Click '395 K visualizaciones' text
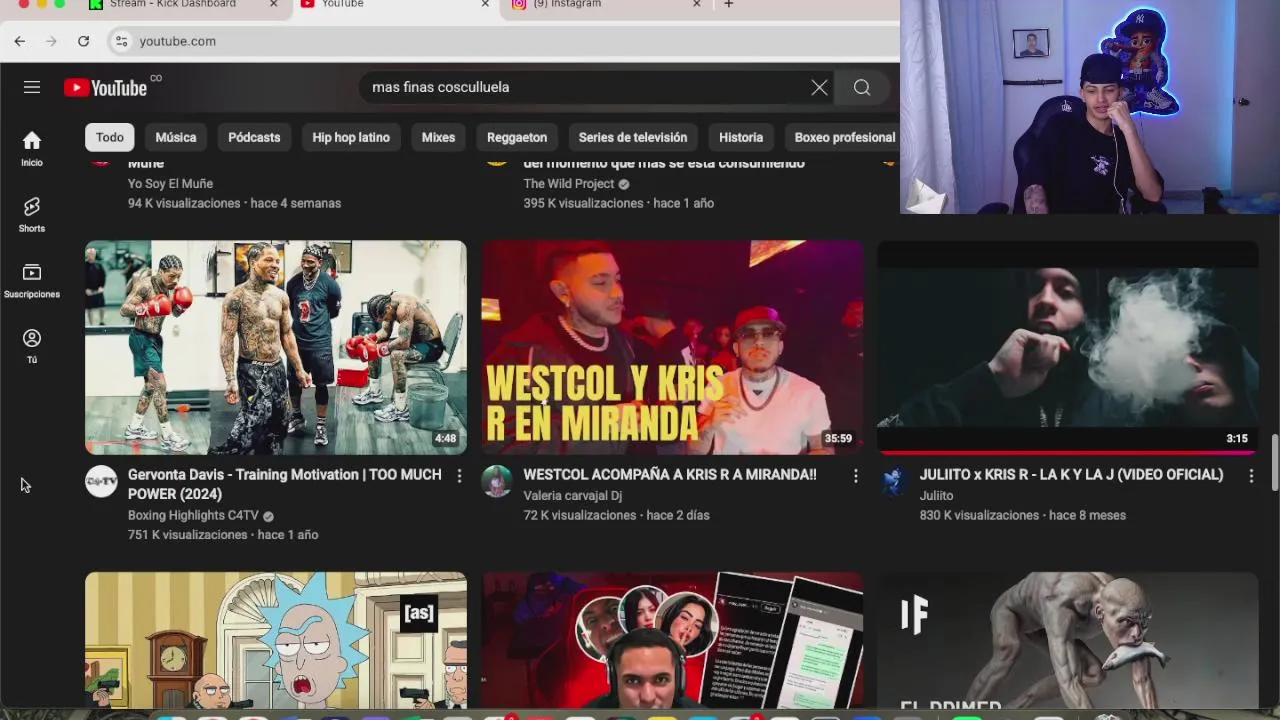The height and width of the screenshot is (720, 1280). click(x=583, y=203)
